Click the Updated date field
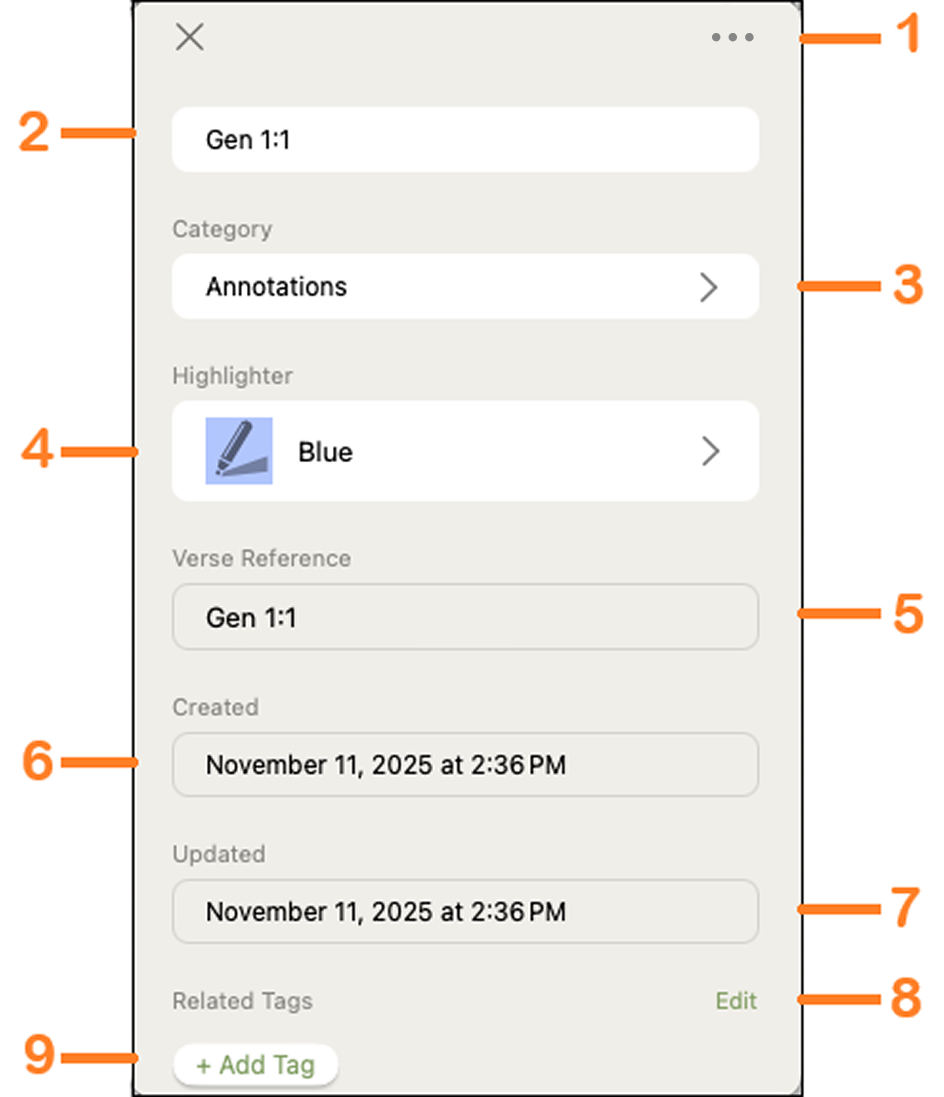The height and width of the screenshot is (1097, 944). click(x=465, y=912)
